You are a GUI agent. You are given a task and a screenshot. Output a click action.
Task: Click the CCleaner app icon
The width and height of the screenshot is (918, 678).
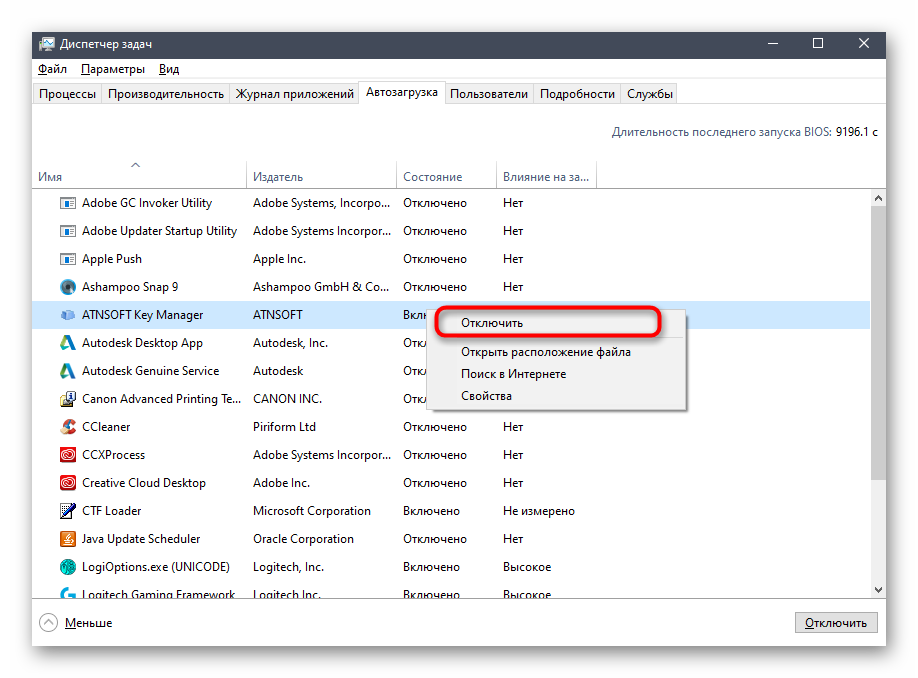(x=67, y=427)
